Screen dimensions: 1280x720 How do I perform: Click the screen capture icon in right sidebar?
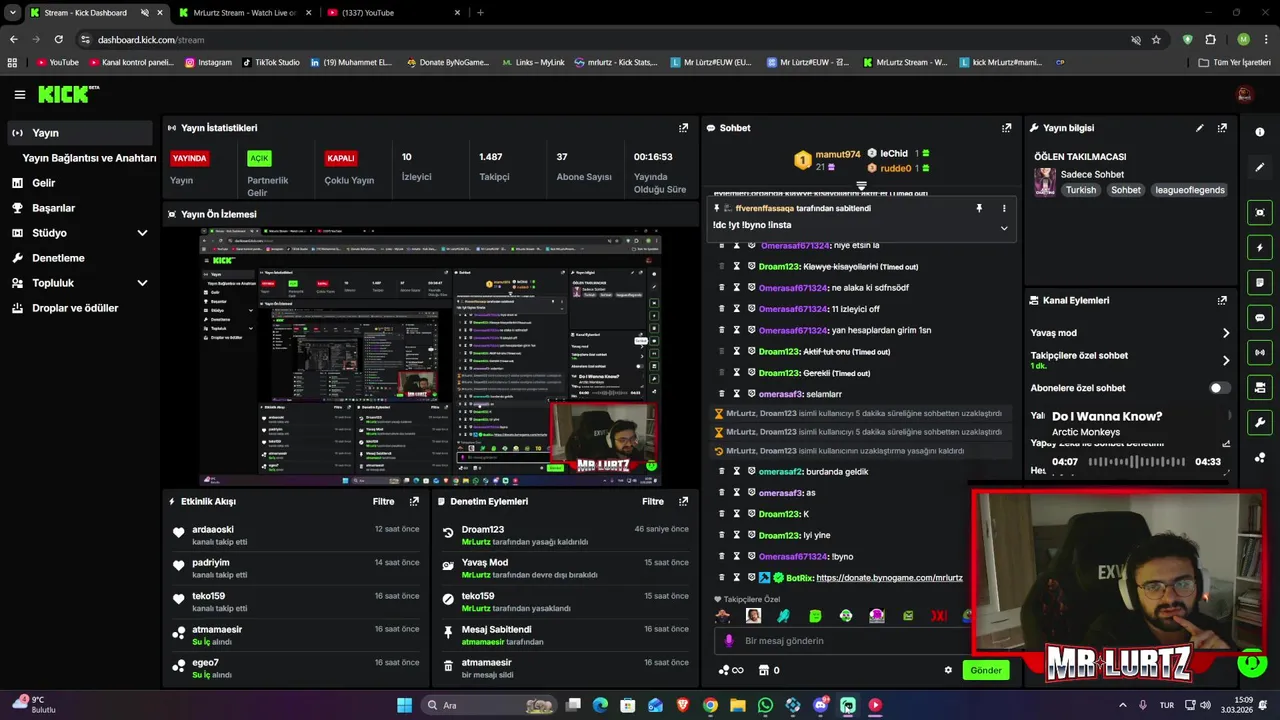tap(1260, 212)
